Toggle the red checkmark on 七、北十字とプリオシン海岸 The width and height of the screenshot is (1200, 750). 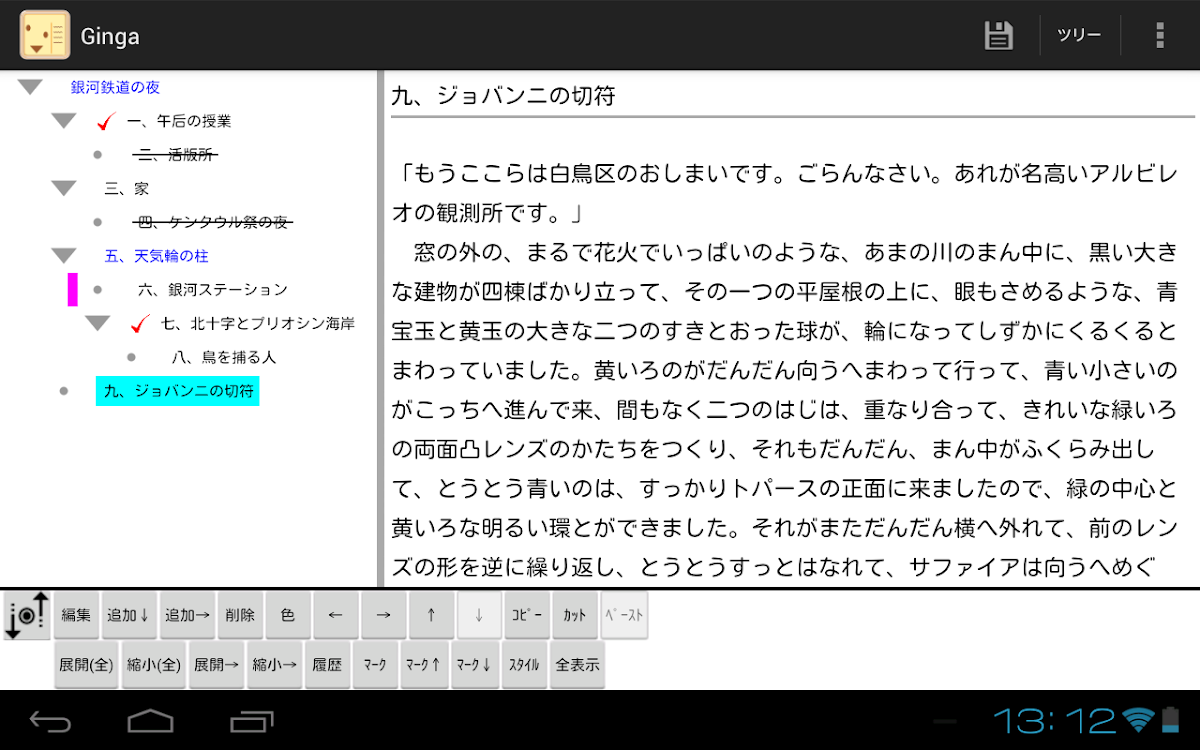[141, 324]
